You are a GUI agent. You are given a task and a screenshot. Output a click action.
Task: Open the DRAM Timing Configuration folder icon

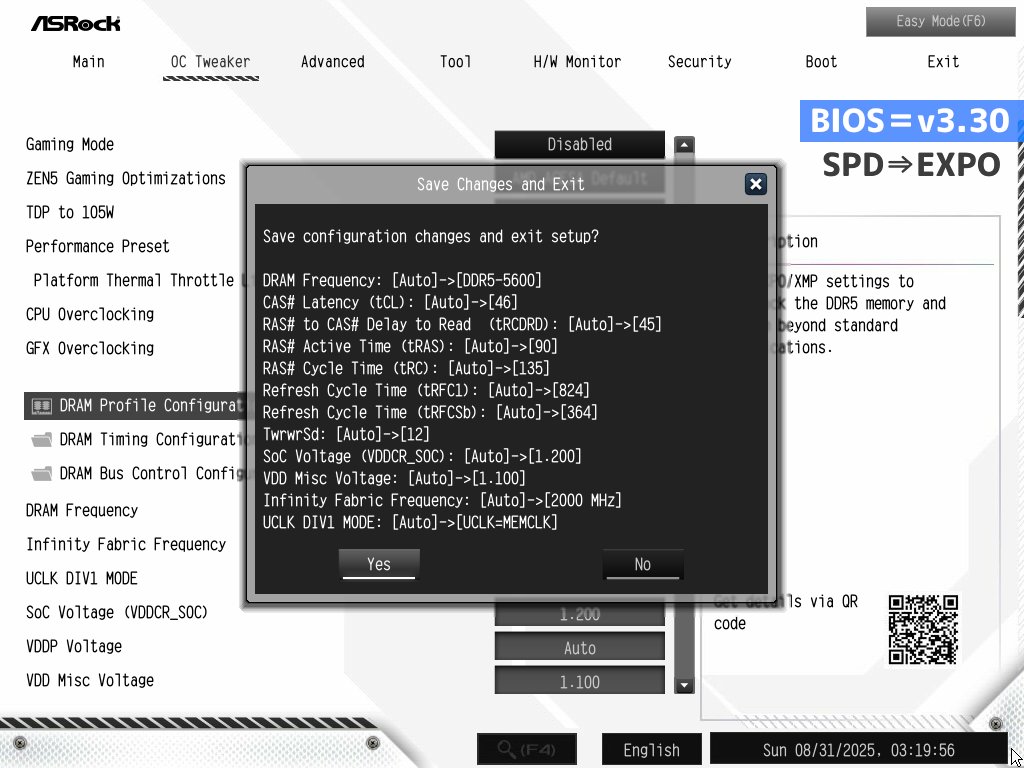tap(42, 439)
